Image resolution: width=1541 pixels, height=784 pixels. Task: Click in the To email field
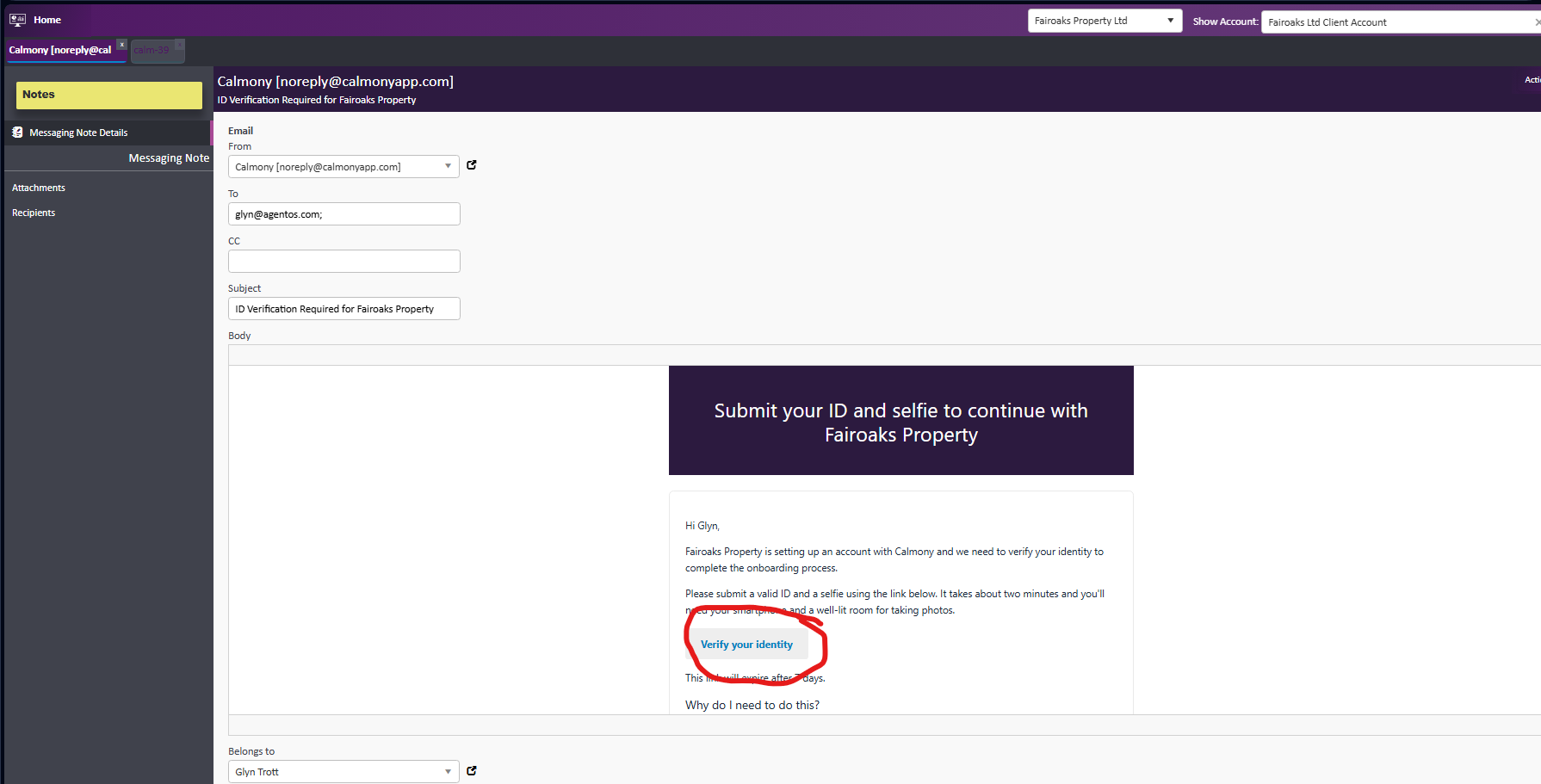point(343,214)
